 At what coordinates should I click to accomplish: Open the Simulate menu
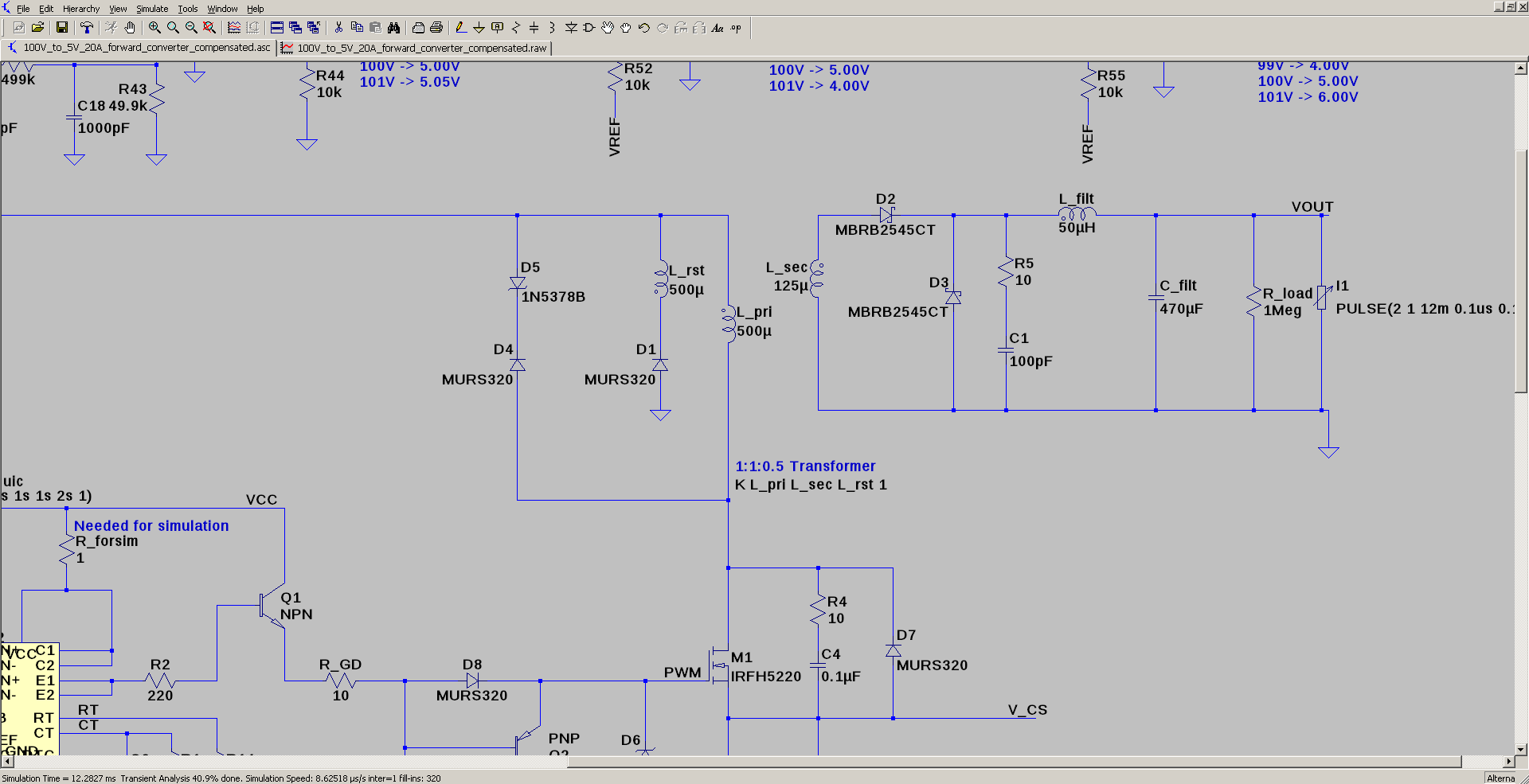coord(152,9)
